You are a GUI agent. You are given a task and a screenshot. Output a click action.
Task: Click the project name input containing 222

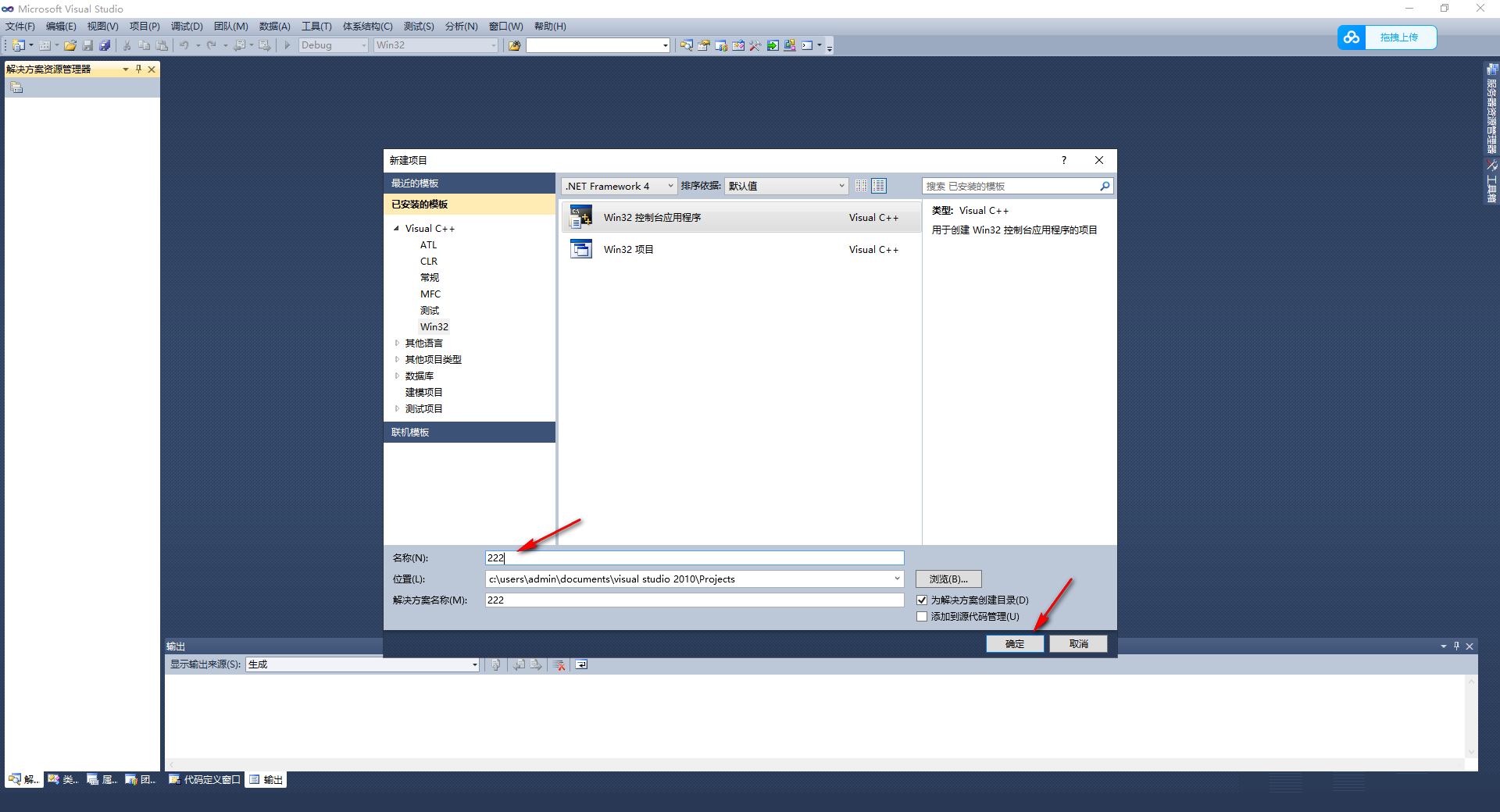693,557
